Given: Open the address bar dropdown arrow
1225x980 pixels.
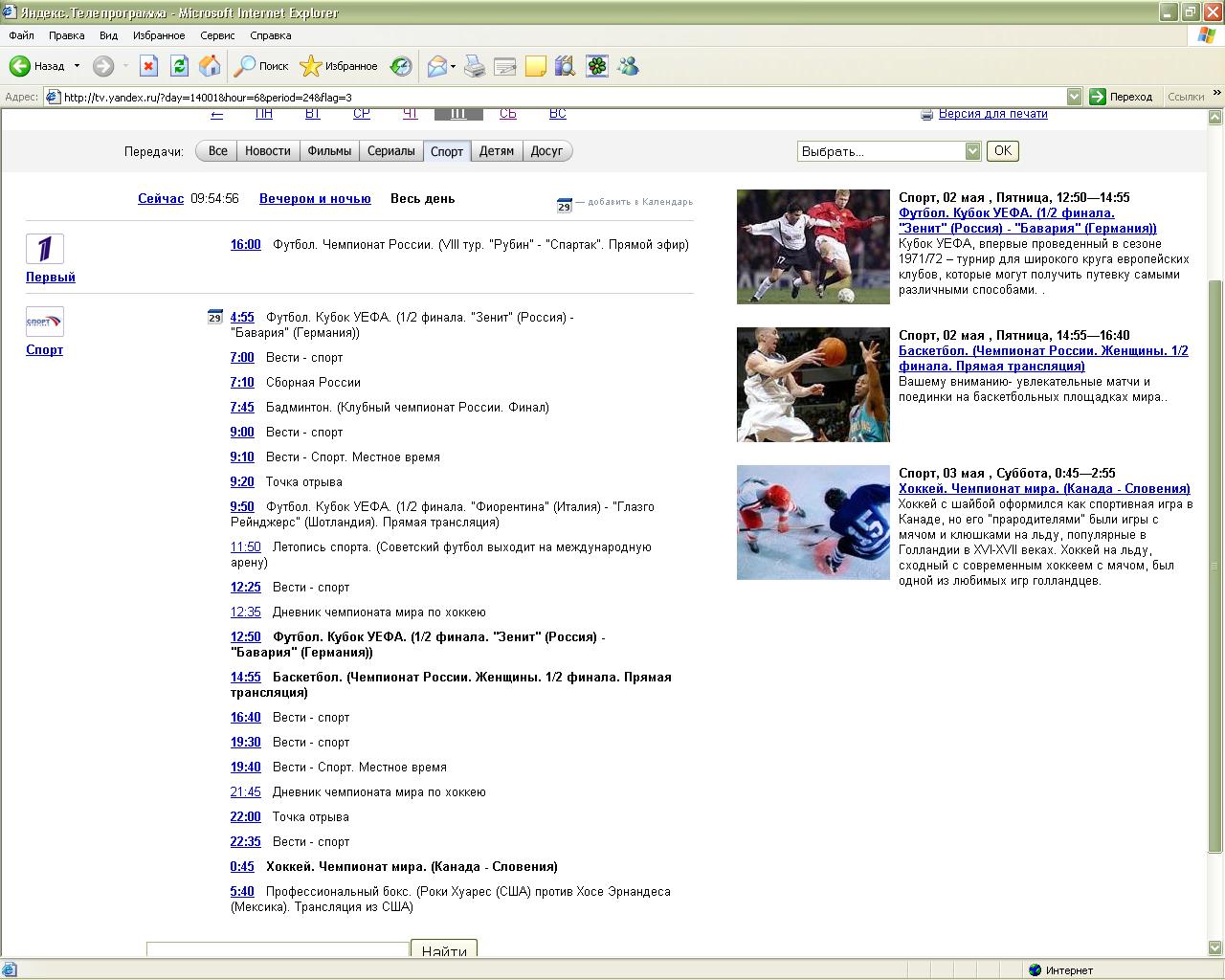Looking at the screenshot, I should (1074, 97).
